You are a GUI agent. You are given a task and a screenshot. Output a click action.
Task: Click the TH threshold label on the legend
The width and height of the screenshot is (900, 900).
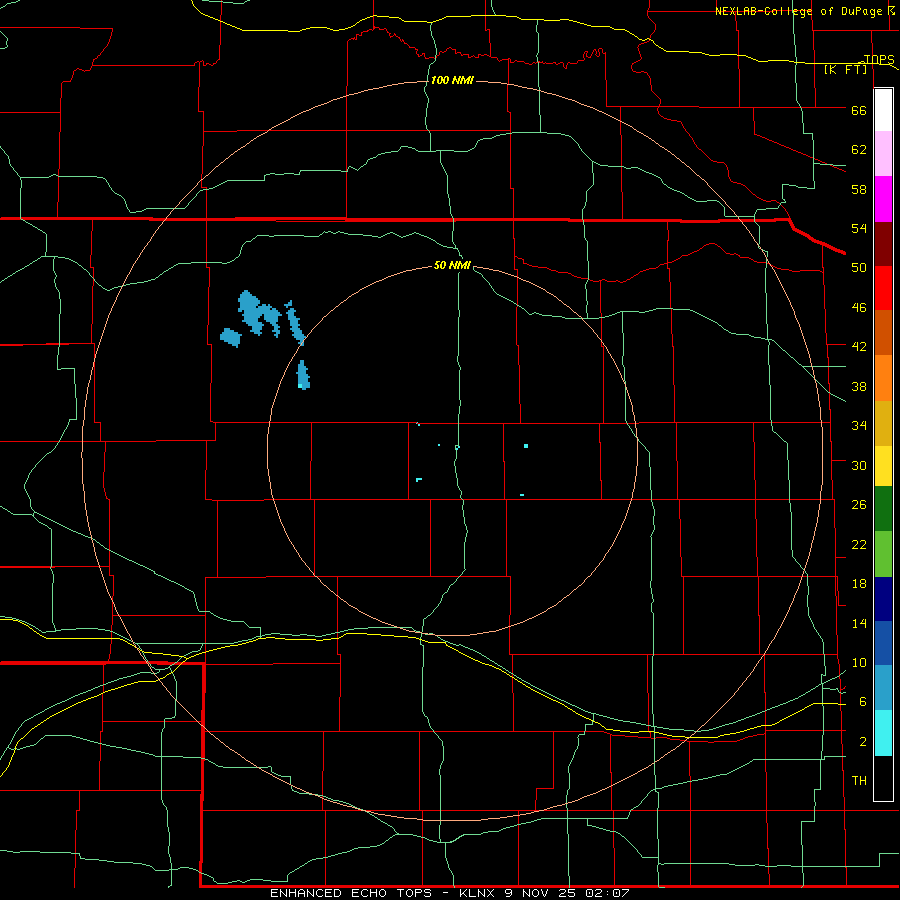859,781
